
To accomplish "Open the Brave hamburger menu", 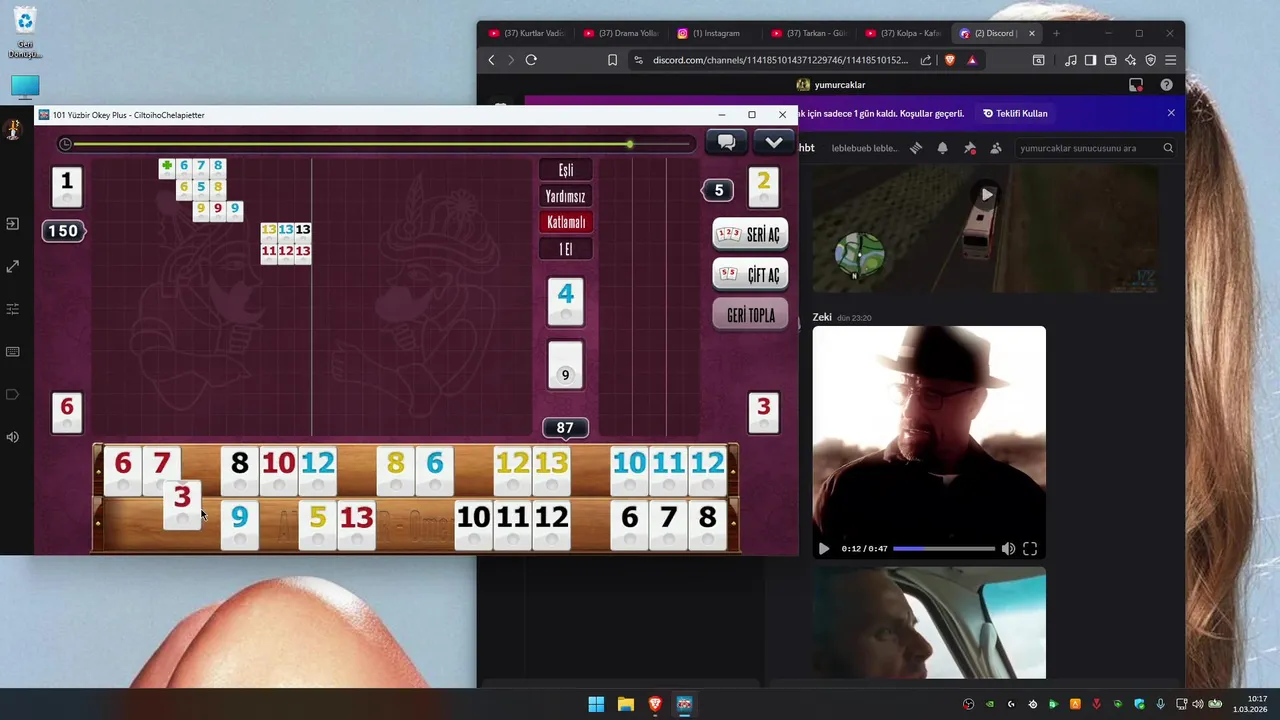I will 1170,60.
